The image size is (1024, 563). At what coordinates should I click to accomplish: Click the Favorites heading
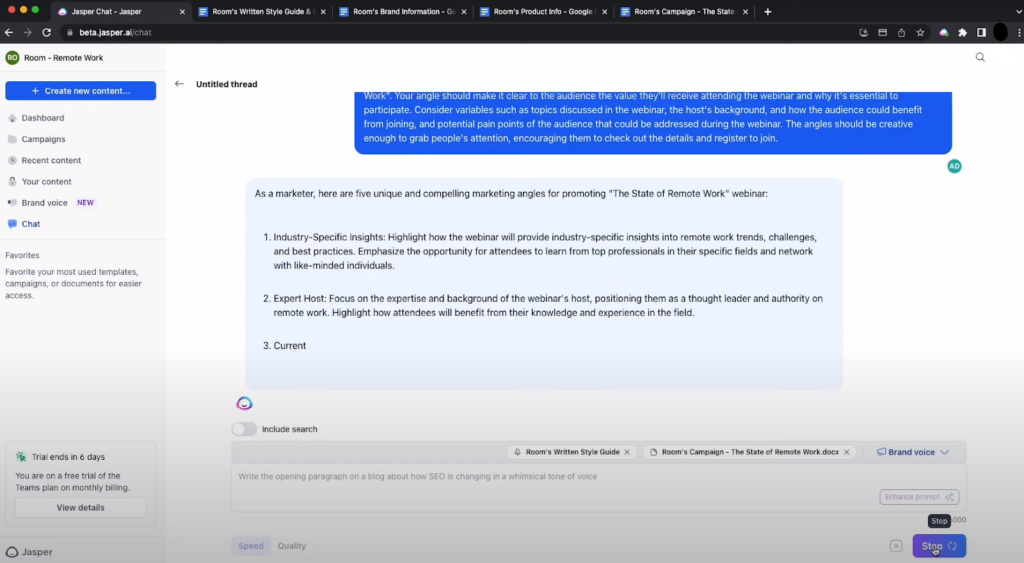click(22, 255)
